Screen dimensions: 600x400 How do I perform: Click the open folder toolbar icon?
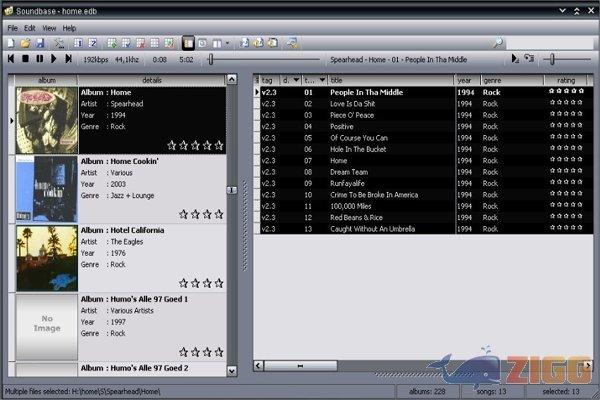coord(25,44)
